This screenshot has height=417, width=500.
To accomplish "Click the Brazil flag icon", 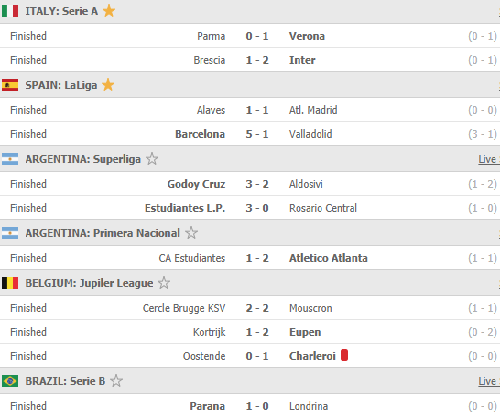I will click(10, 381).
